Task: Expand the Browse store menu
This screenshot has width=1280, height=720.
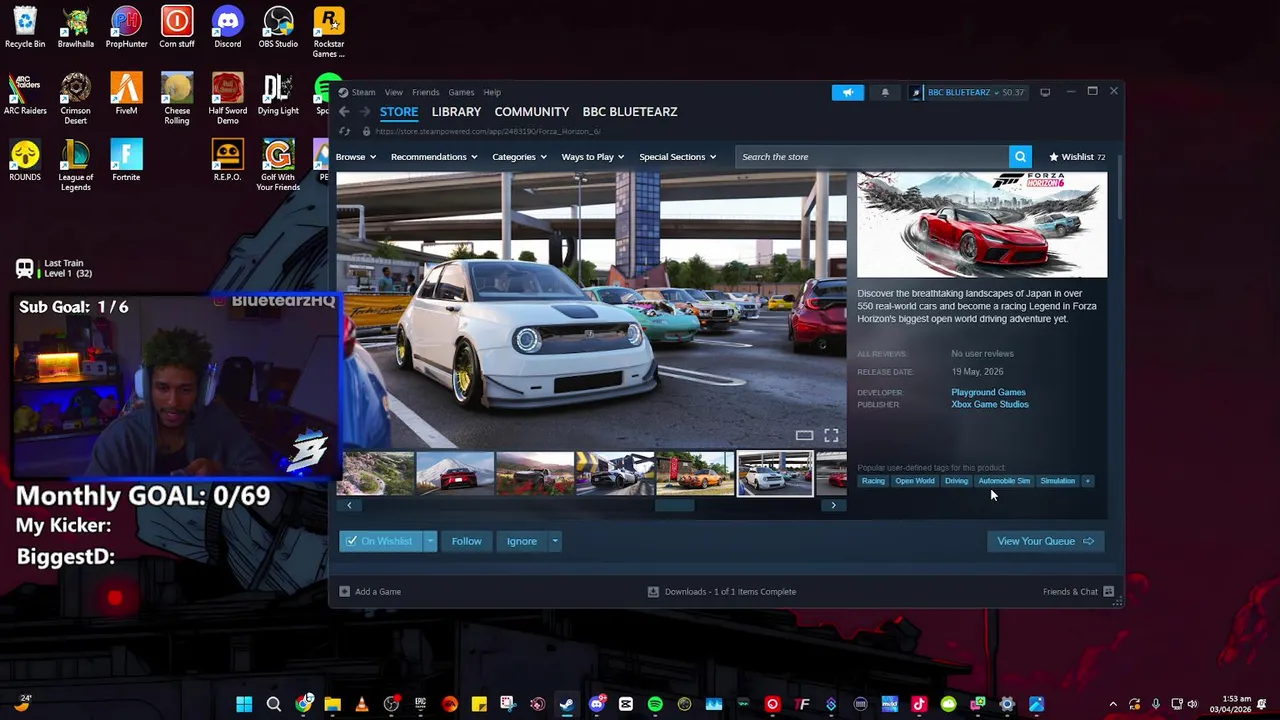Action: tap(356, 157)
